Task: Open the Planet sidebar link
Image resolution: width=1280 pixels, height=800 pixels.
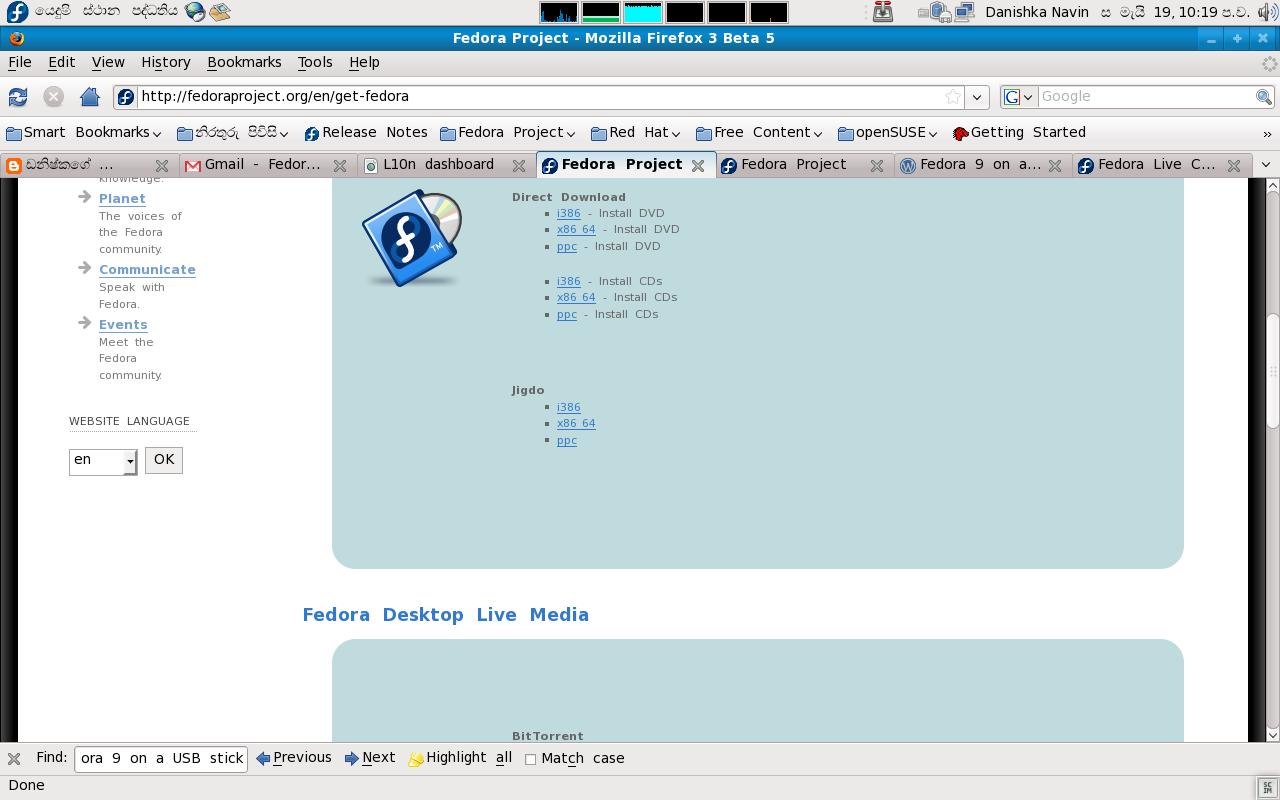Action: (122, 199)
